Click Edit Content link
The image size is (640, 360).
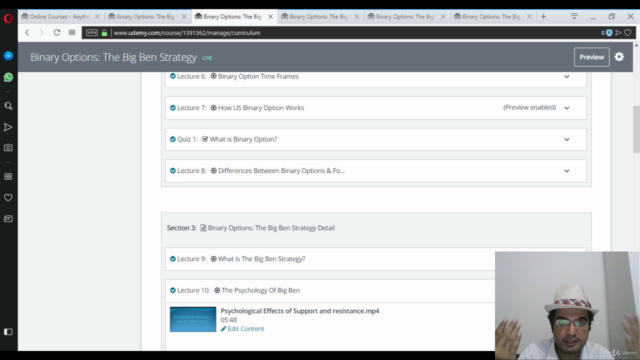(x=242, y=329)
